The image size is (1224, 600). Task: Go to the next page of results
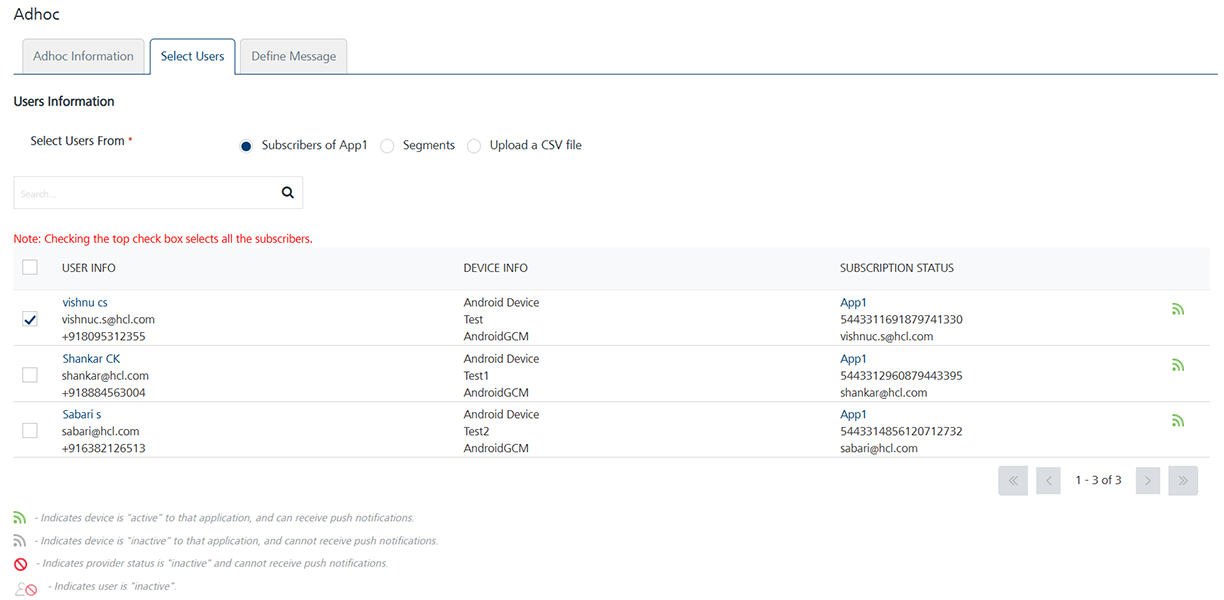(1148, 481)
